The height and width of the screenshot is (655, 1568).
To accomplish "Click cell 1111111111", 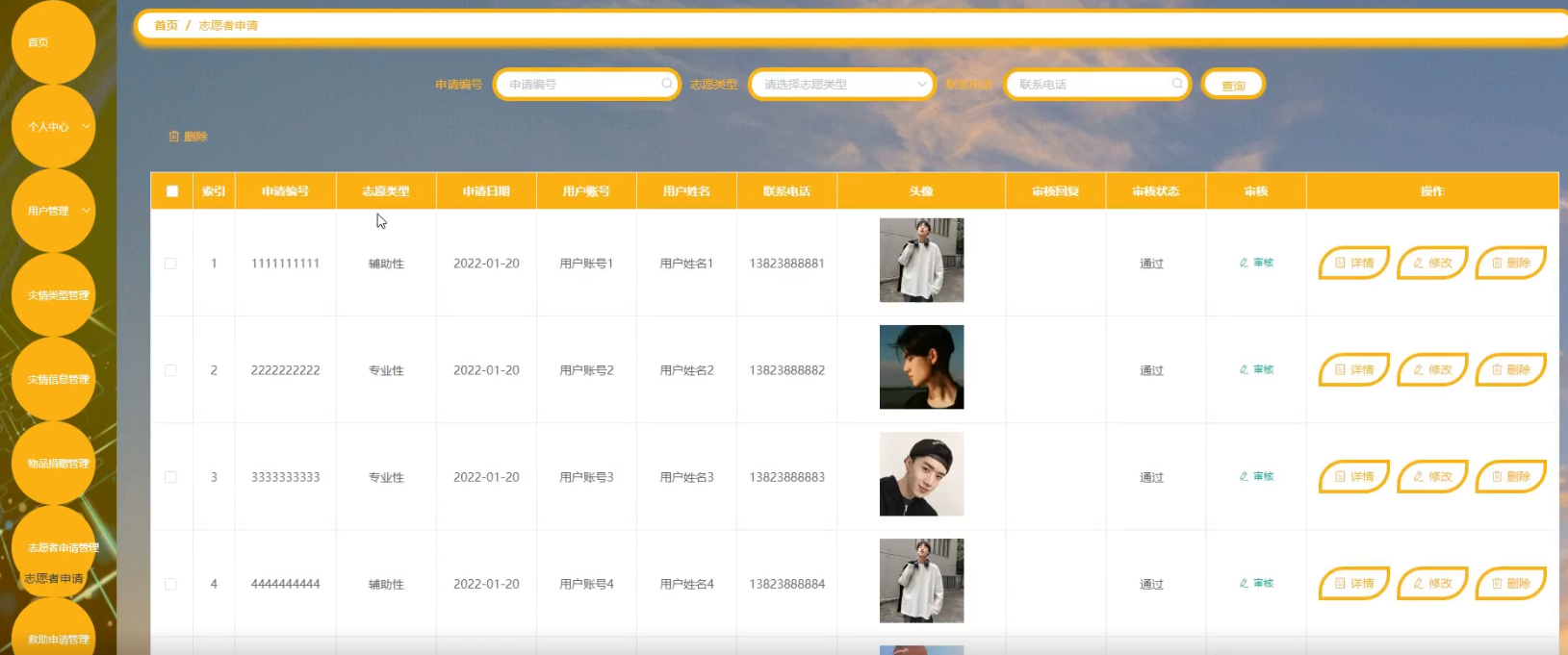I will (285, 264).
